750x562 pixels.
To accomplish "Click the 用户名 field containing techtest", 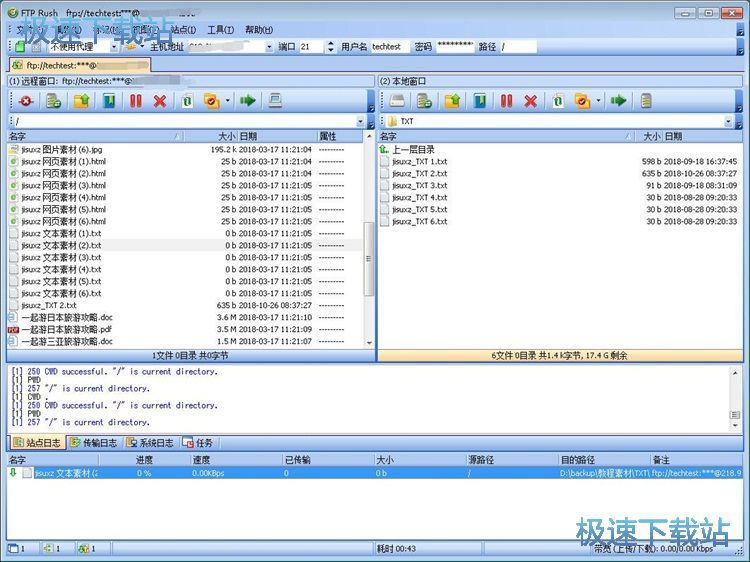I will (388, 46).
